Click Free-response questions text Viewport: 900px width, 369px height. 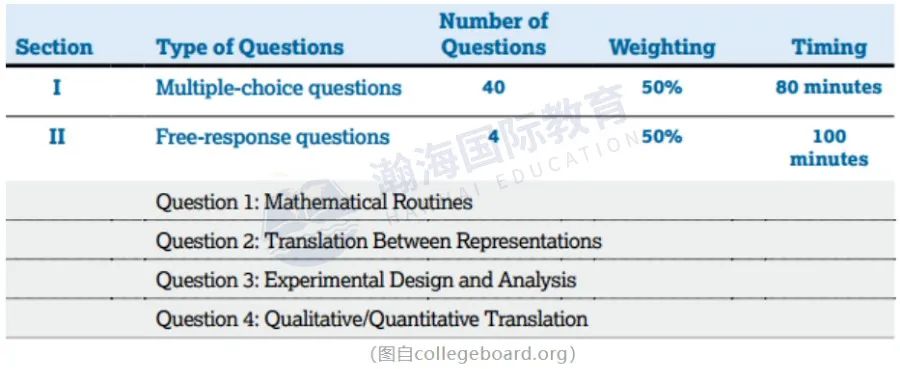click(273, 137)
